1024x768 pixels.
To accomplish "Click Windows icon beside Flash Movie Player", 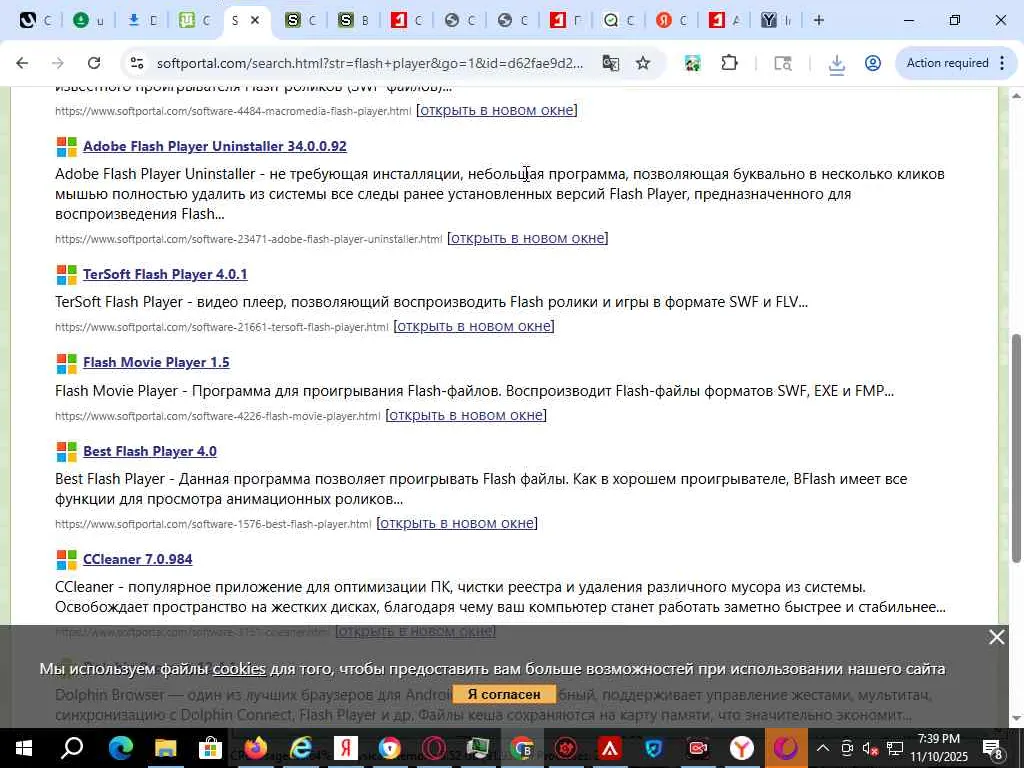I will pyautogui.click(x=67, y=363).
